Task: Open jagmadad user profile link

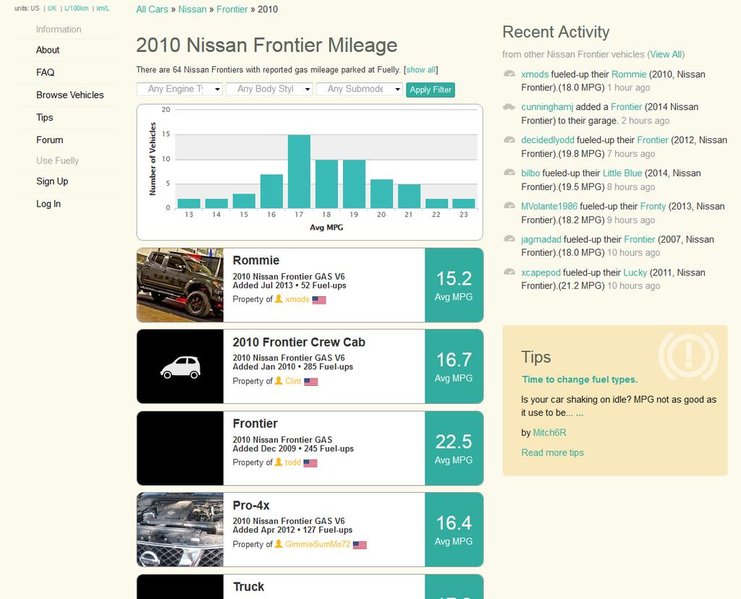Action: 541,240
